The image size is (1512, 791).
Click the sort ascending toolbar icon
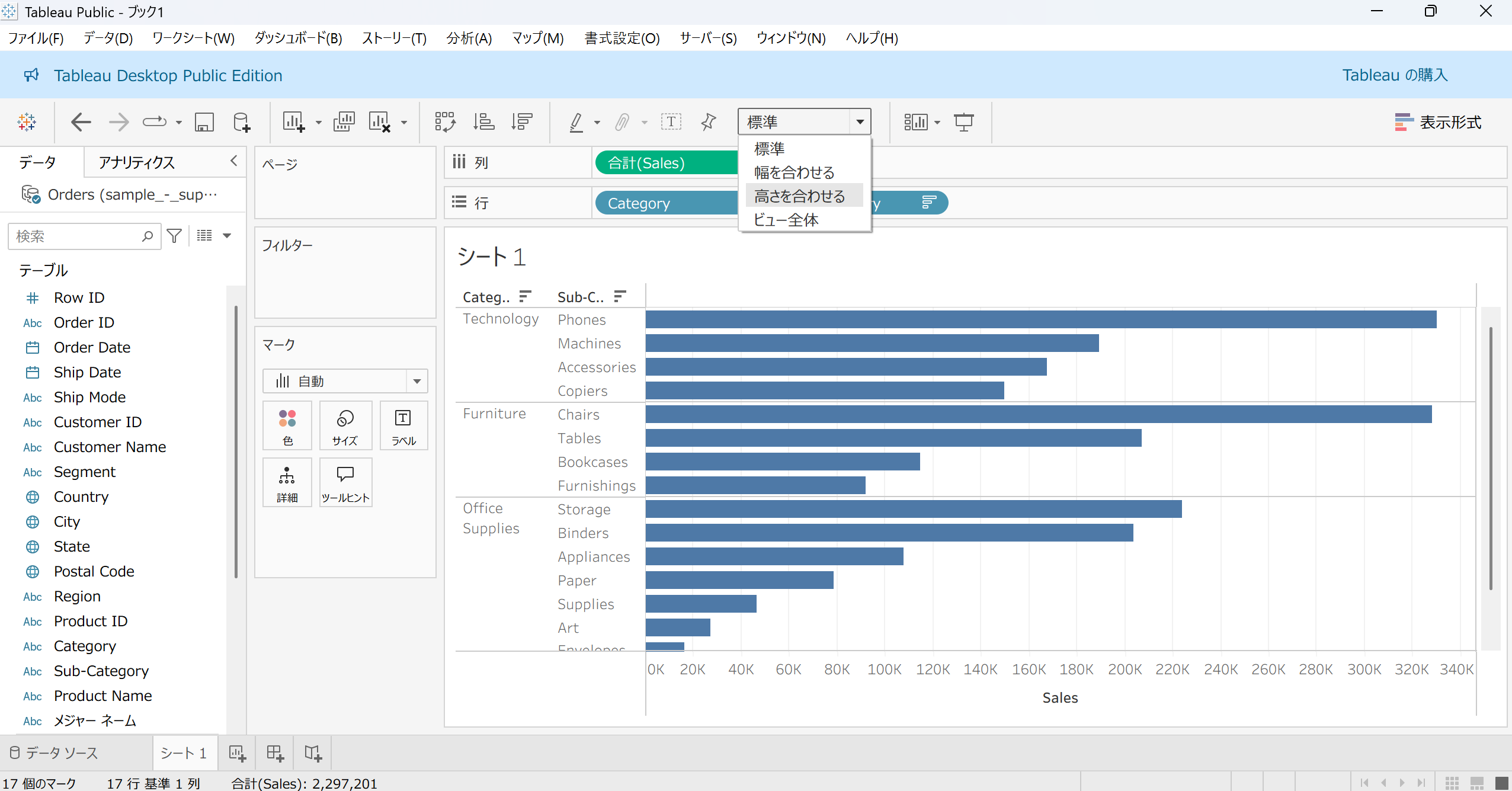point(483,122)
